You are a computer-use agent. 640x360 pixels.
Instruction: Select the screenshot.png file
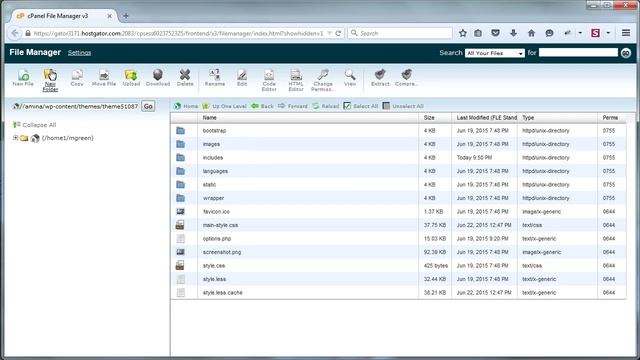click(x=398, y=252)
